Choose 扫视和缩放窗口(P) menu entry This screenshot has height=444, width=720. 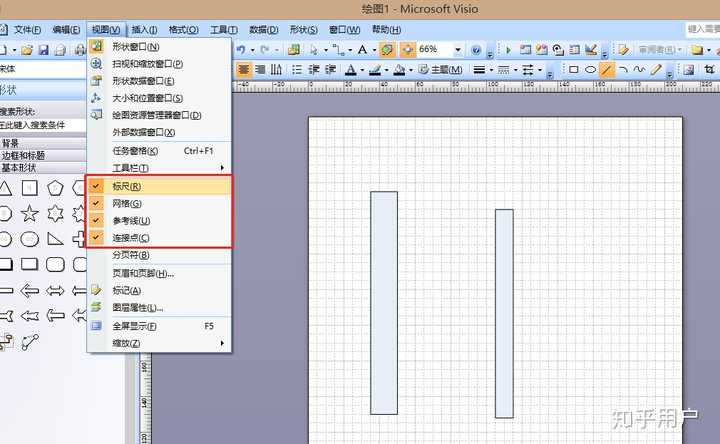coord(159,64)
